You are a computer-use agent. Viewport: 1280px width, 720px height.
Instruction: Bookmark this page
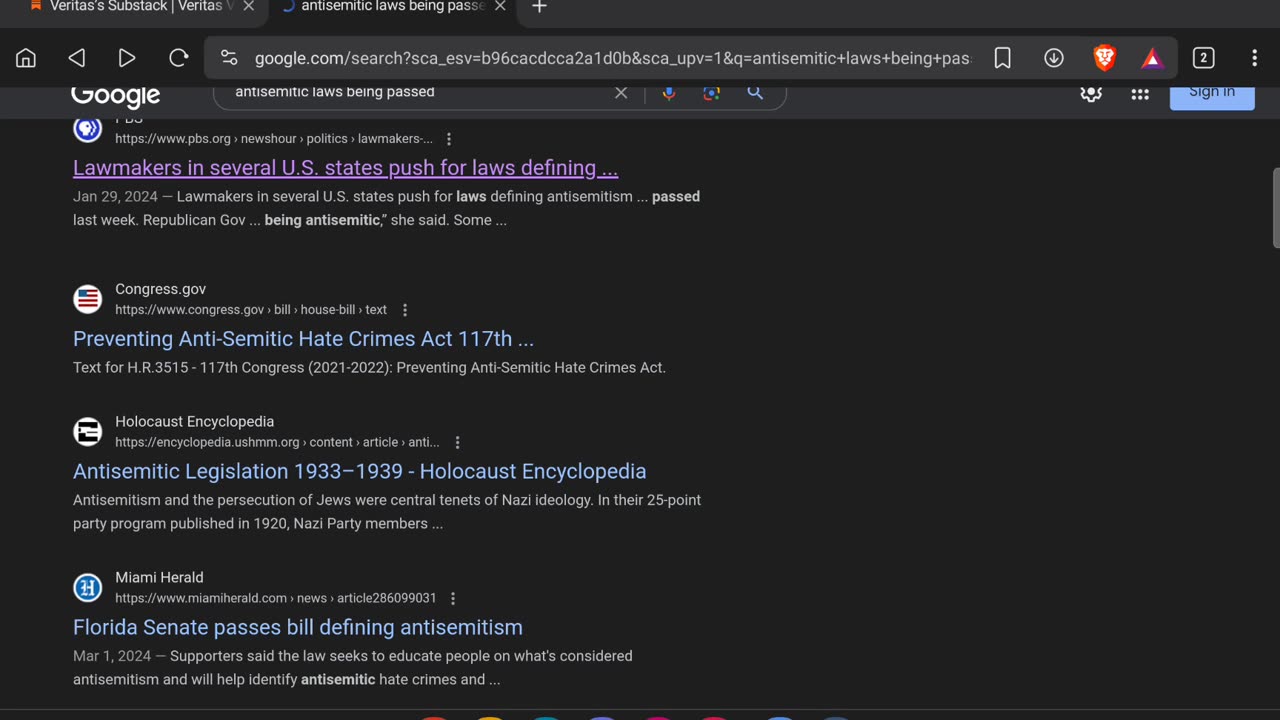1003,58
